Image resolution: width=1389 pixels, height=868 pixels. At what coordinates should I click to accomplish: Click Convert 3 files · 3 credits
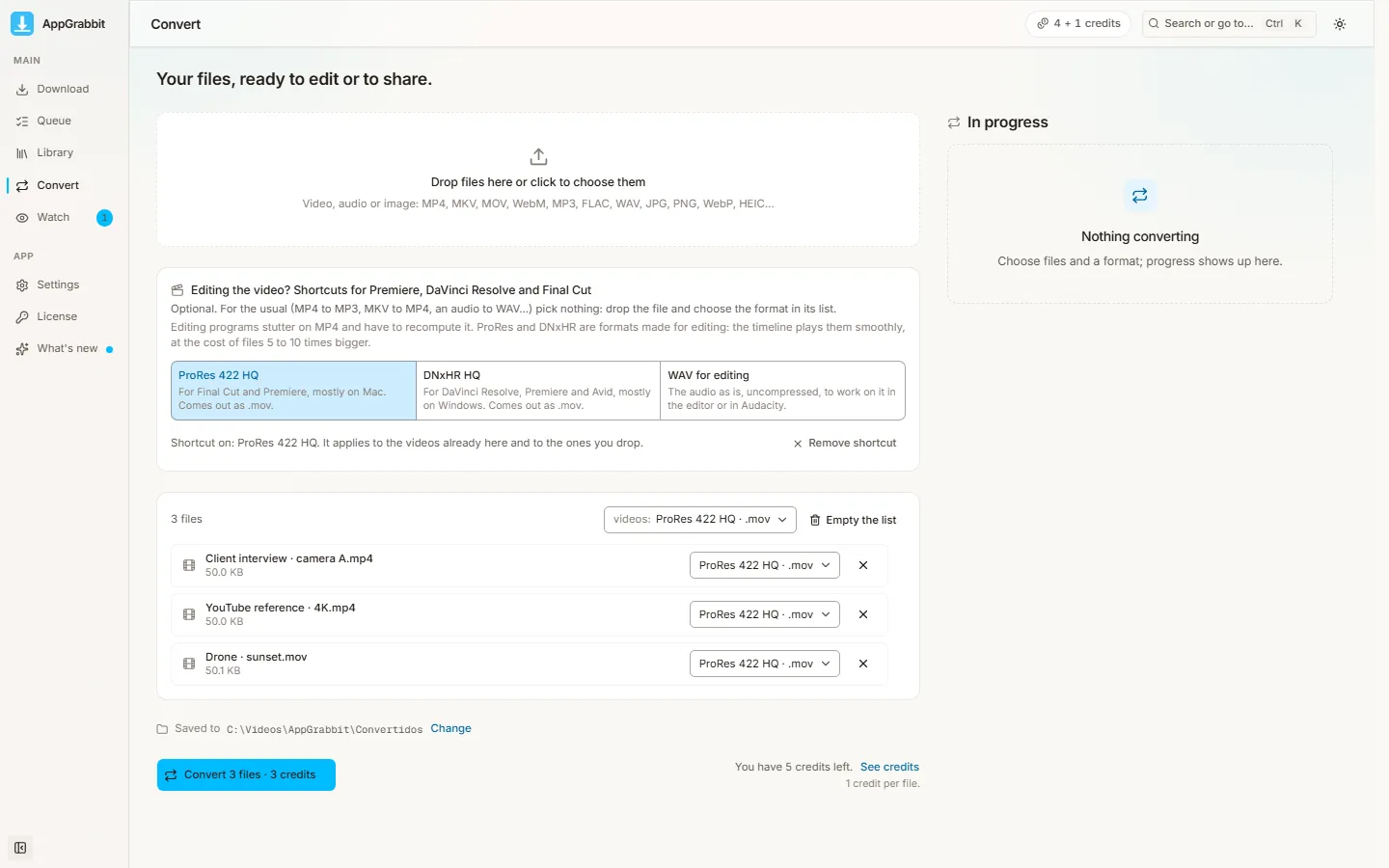tap(246, 774)
